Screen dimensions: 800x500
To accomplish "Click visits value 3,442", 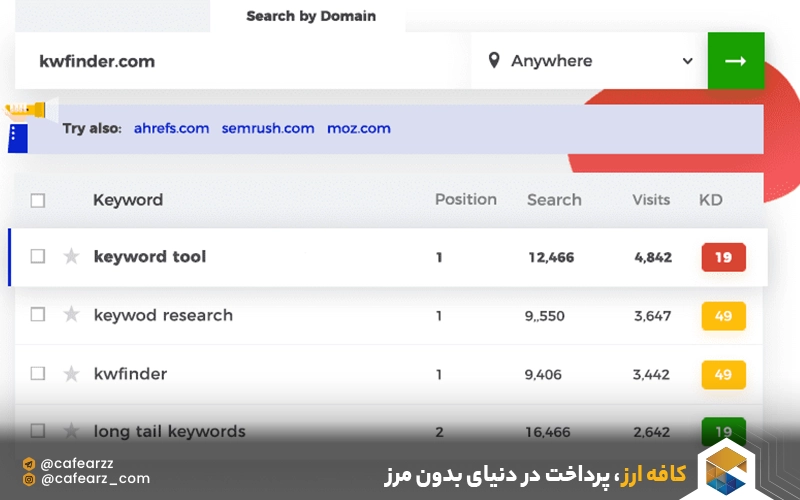I will pyautogui.click(x=652, y=374).
